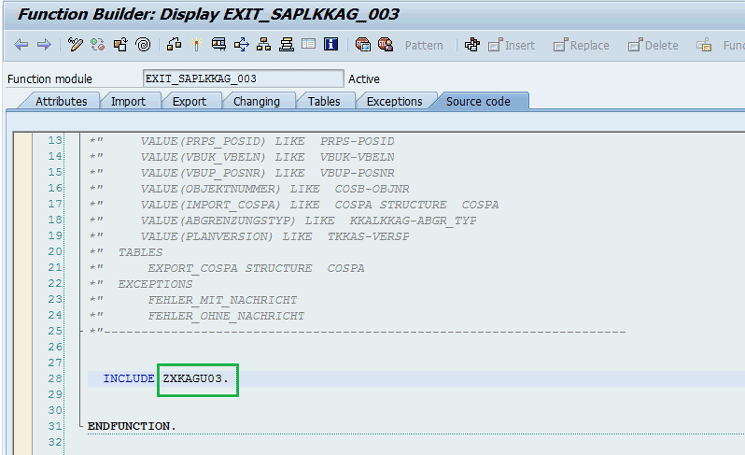
Task: Click the Set/Delete Session Breakpoint icon
Action: 363,45
